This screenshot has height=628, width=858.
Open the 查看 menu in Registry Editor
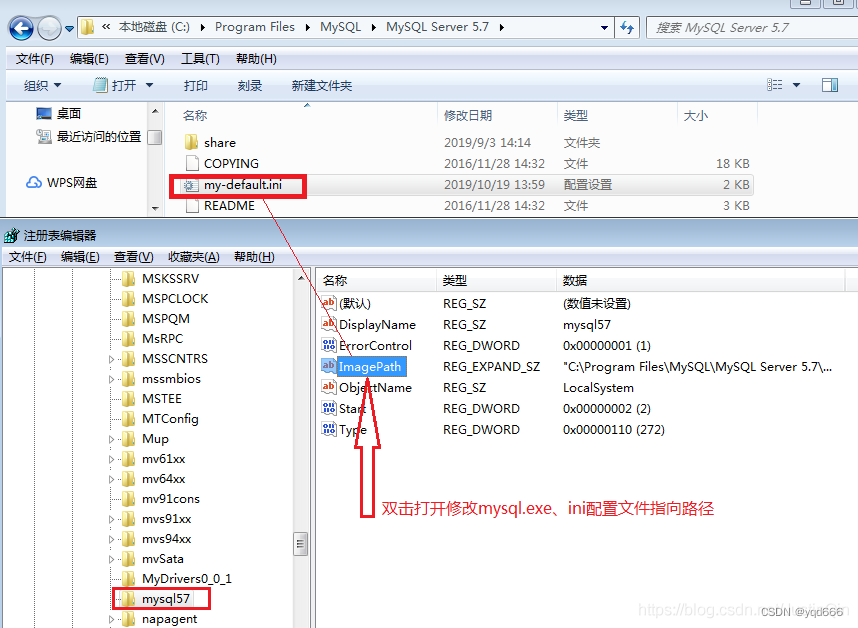[132, 256]
